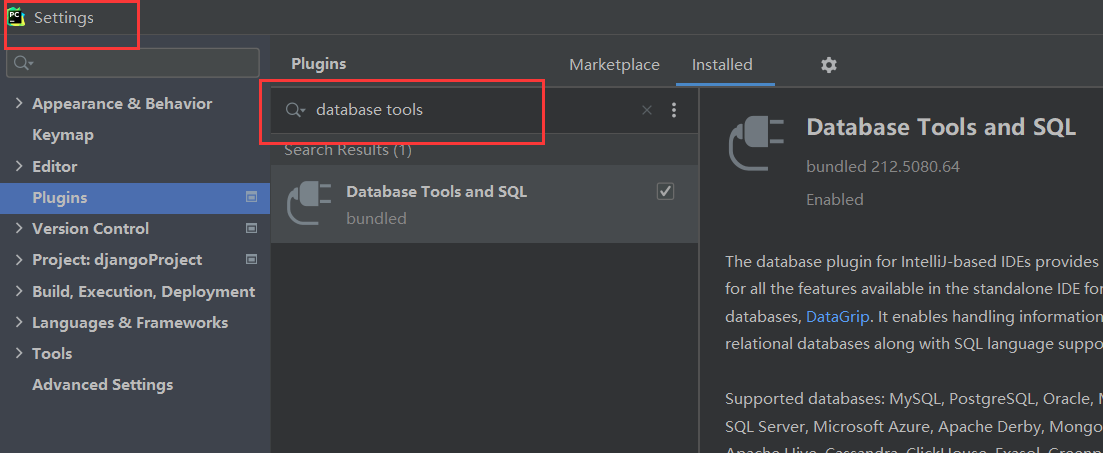
Task: Click the large plug icon in the details panel
Action: (756, 144)
